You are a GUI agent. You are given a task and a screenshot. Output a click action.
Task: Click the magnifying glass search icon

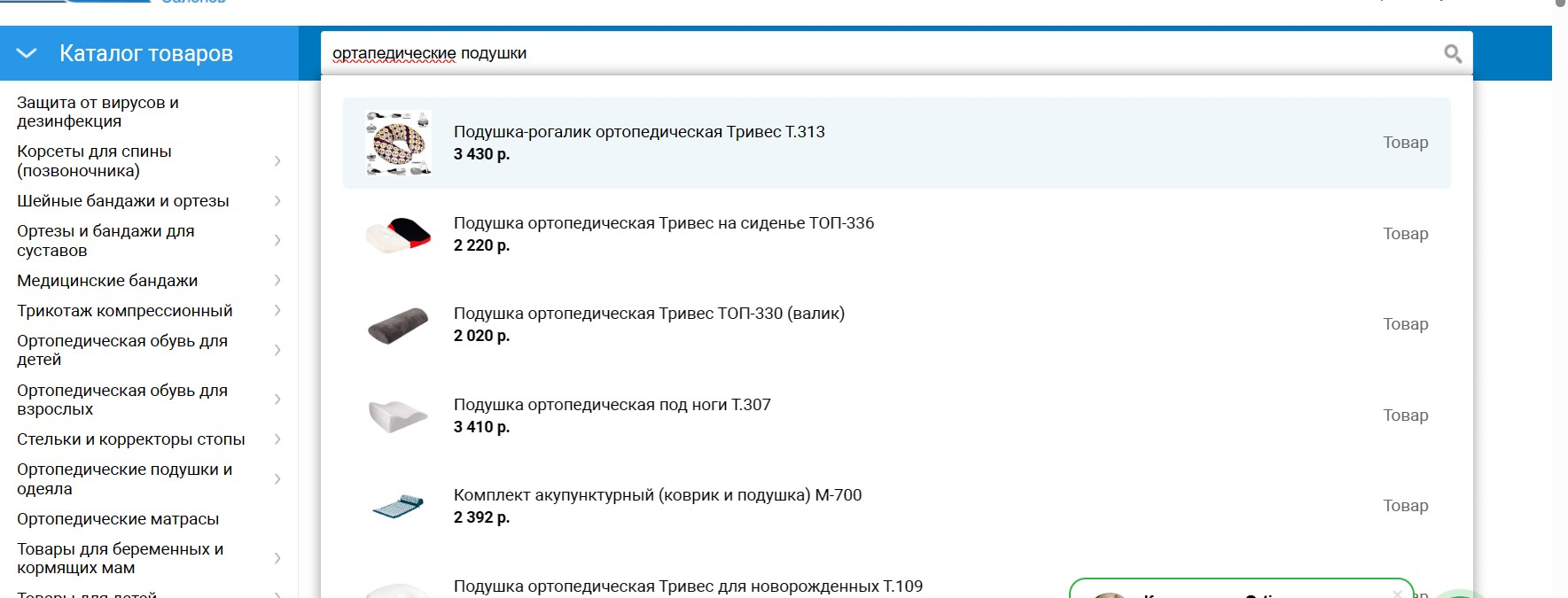pos(1452,54)
